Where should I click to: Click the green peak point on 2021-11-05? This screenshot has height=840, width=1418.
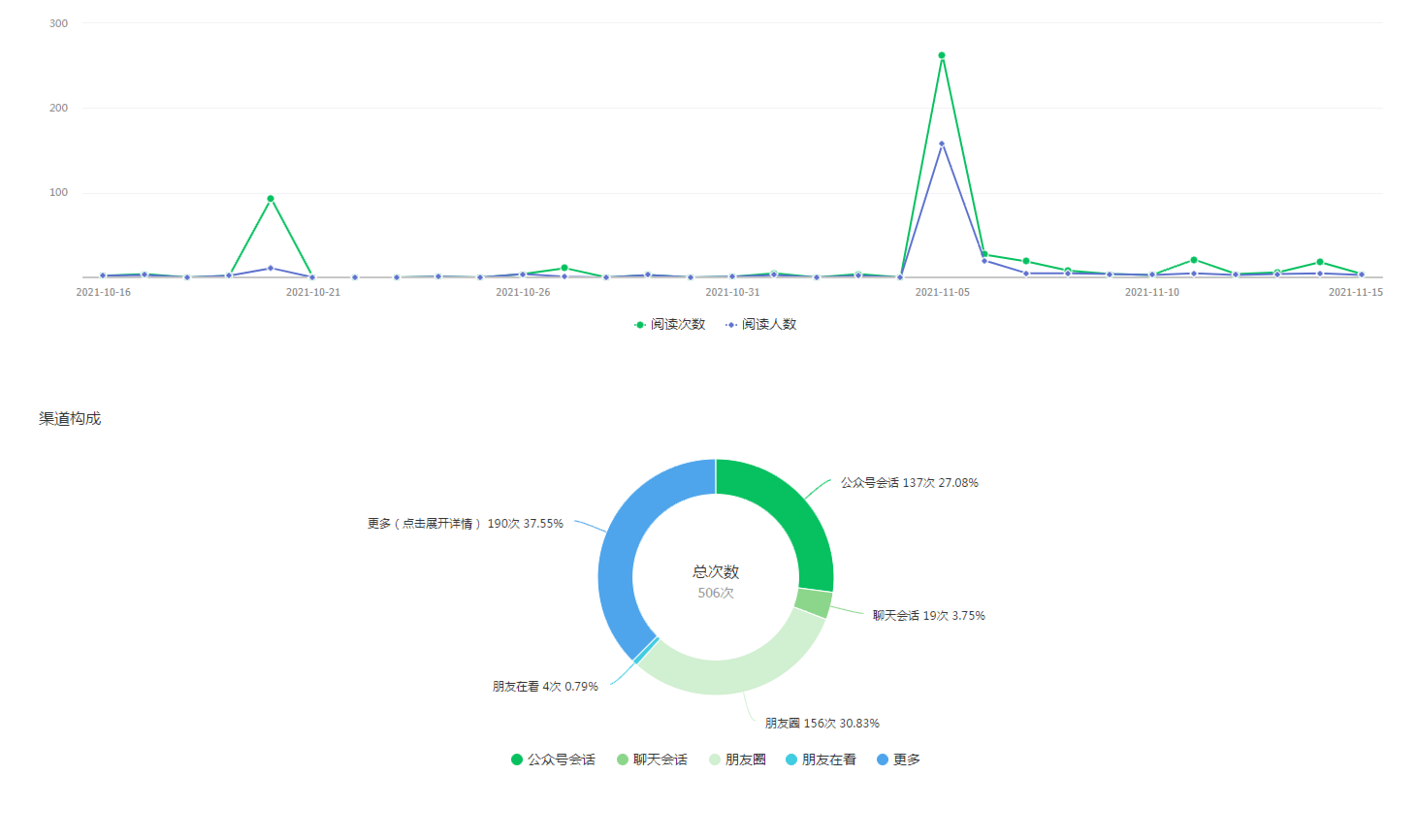coord(942,55)
